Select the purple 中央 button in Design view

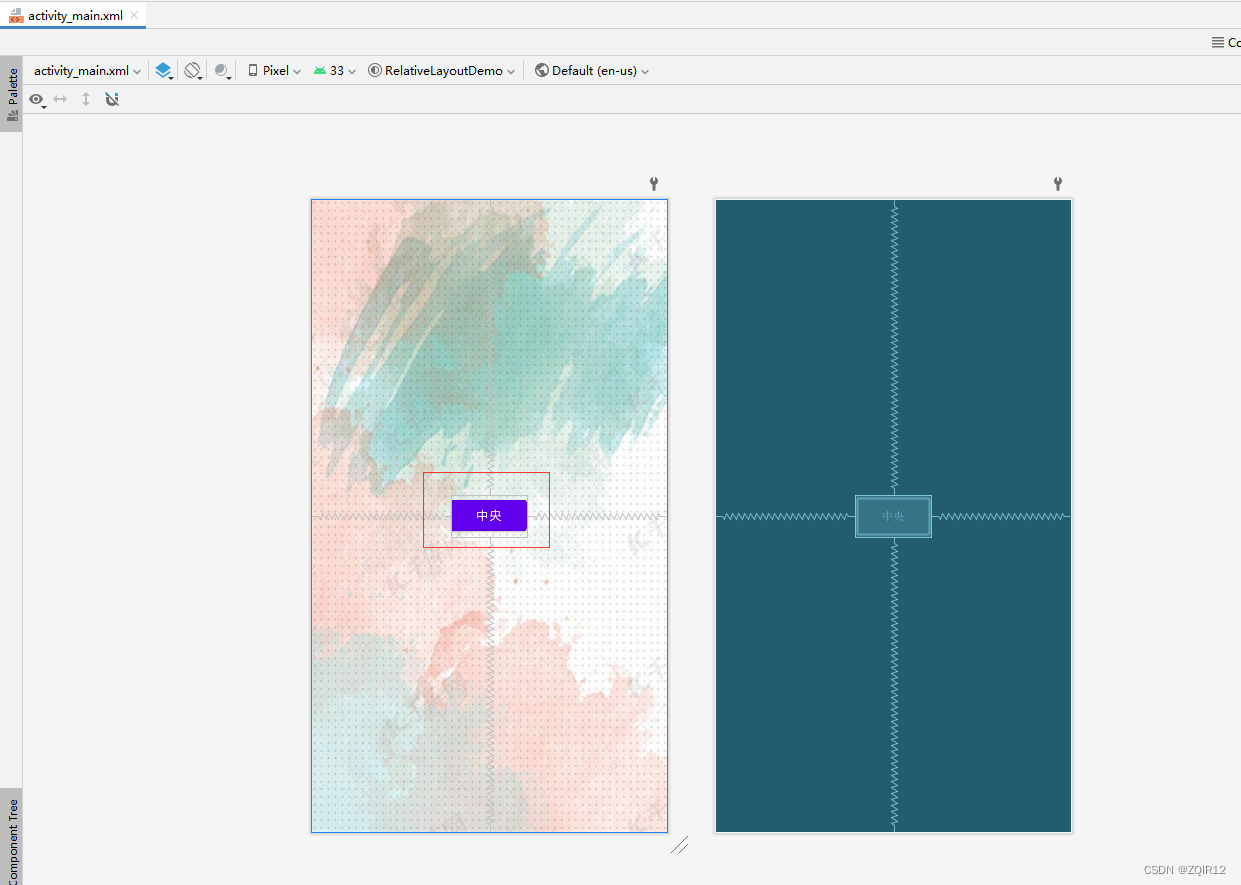488,515
